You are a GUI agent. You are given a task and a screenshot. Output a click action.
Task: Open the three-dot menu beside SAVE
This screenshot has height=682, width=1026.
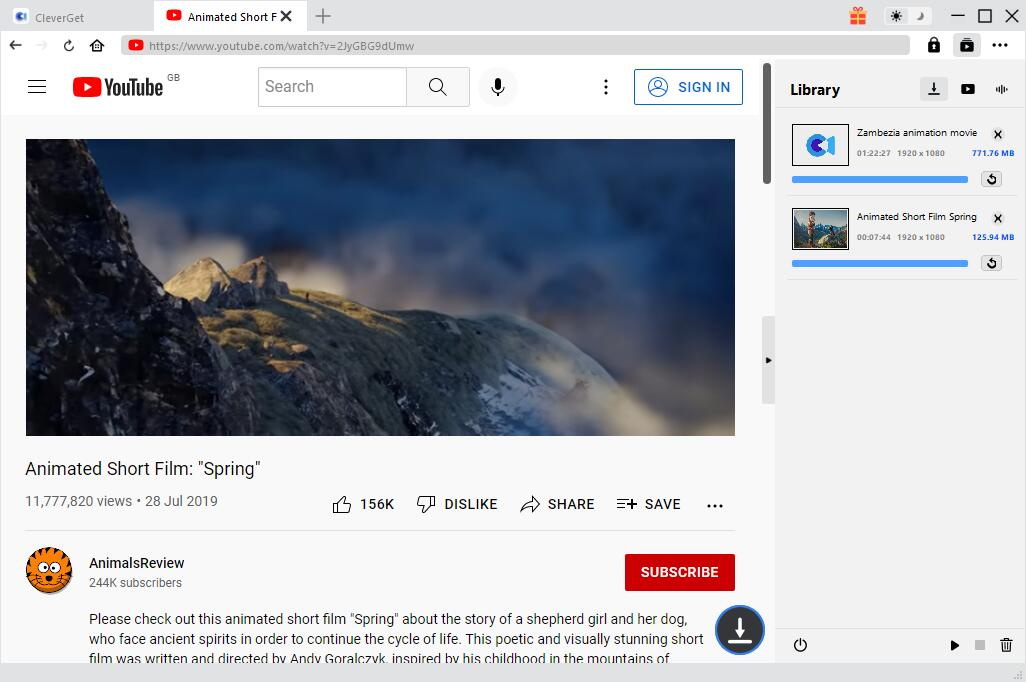pyautogui.click(x=714, y=505)
